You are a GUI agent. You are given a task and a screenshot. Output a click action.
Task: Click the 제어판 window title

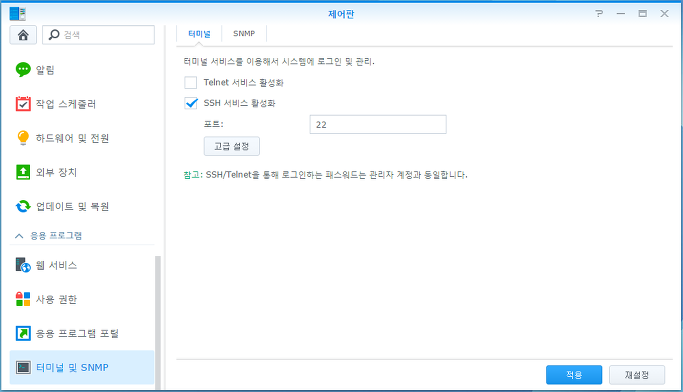tap(341, 14)
